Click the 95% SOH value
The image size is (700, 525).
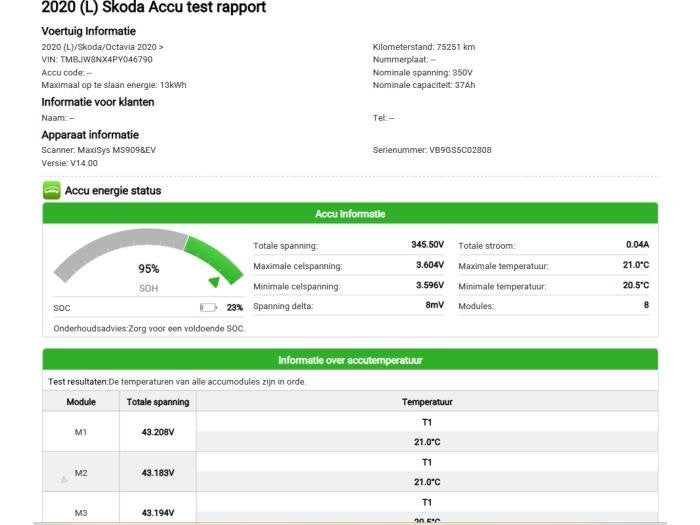149,269
